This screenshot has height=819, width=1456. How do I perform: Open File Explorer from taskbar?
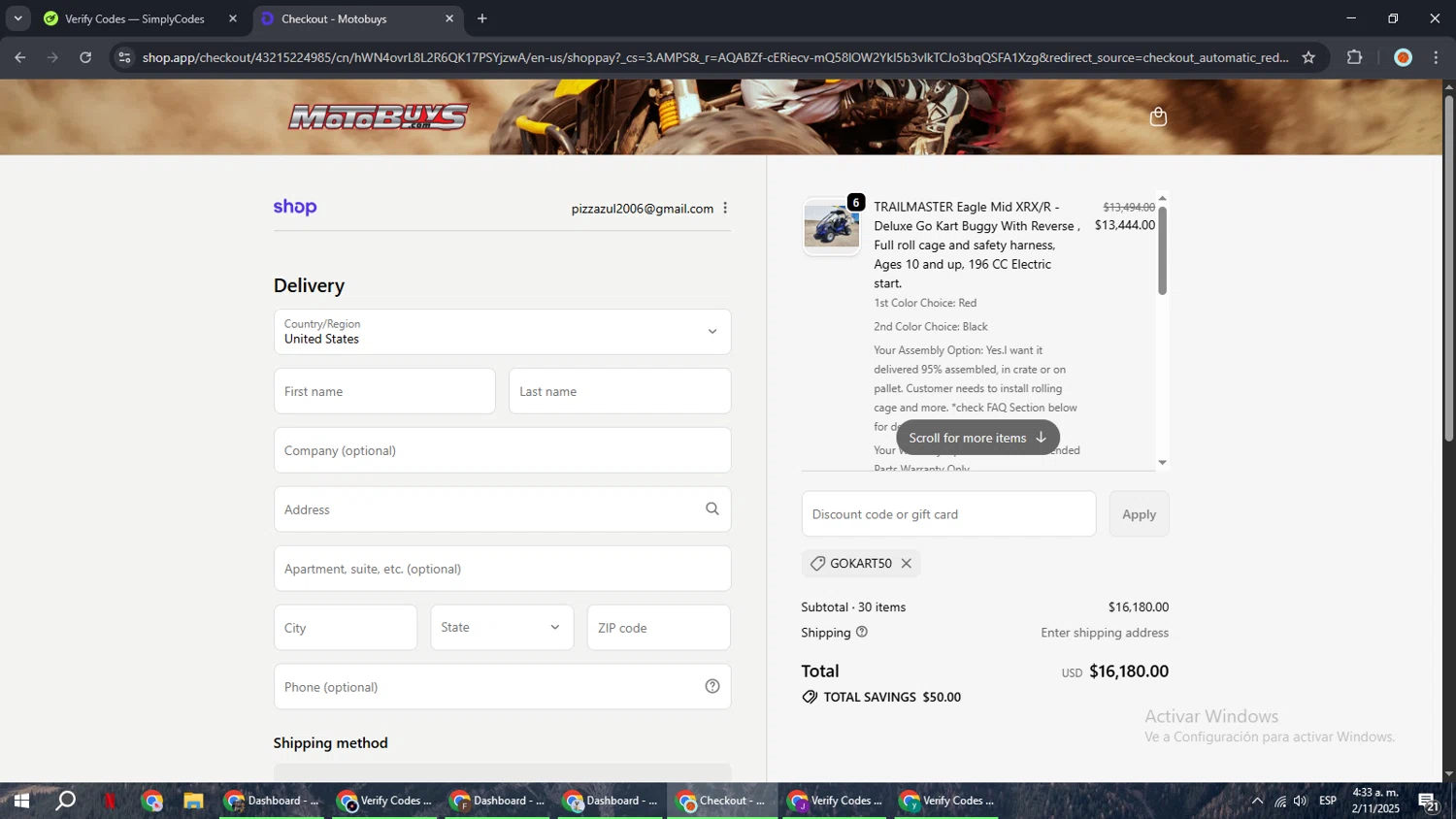[194, 802]
